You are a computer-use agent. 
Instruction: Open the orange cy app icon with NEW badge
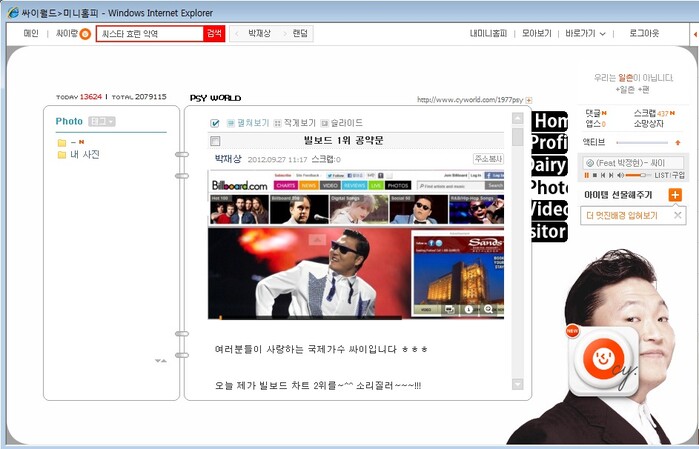click(x=604, y=360)
